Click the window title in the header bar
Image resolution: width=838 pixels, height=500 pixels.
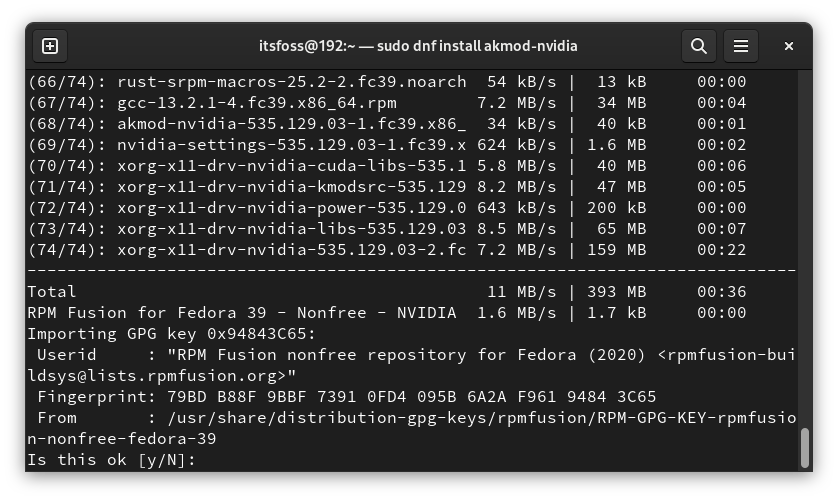pyautogui.click(x=418, y=46)
